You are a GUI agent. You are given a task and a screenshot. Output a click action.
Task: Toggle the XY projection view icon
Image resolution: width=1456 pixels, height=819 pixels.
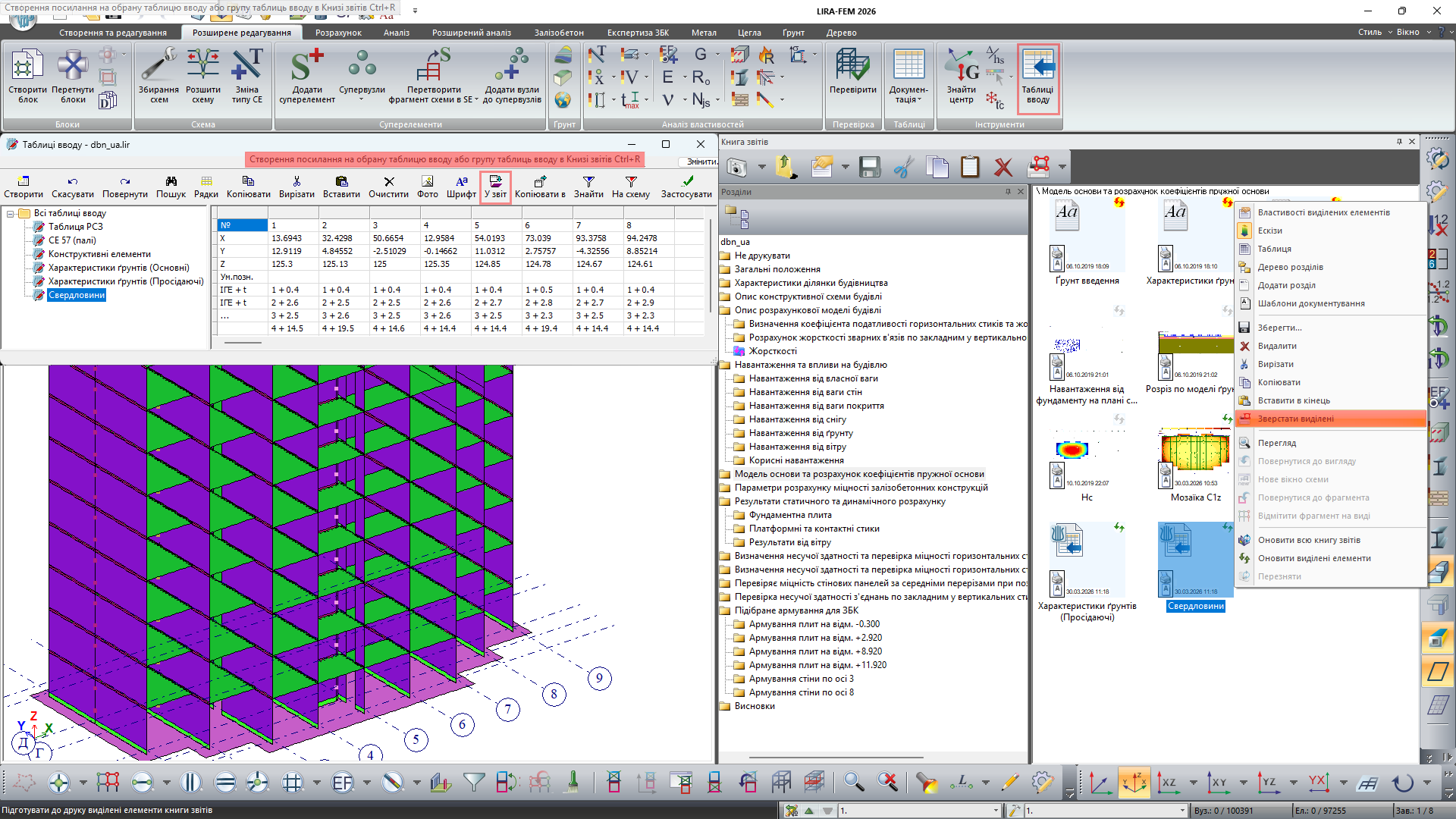click(x=1219, y=782)
